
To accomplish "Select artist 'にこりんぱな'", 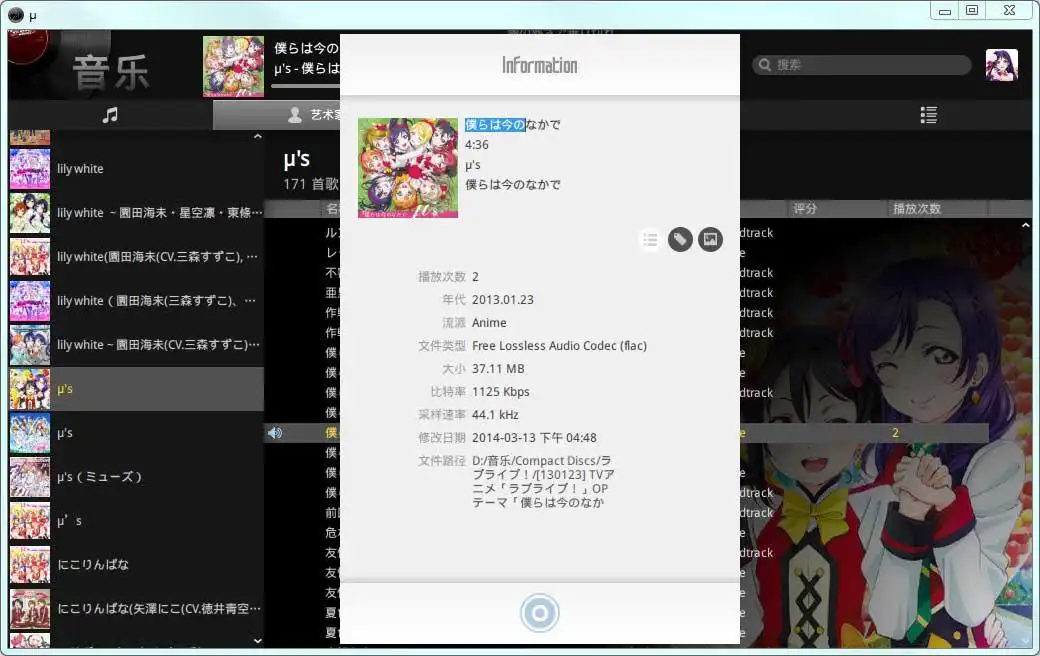I will coord(136,564).
